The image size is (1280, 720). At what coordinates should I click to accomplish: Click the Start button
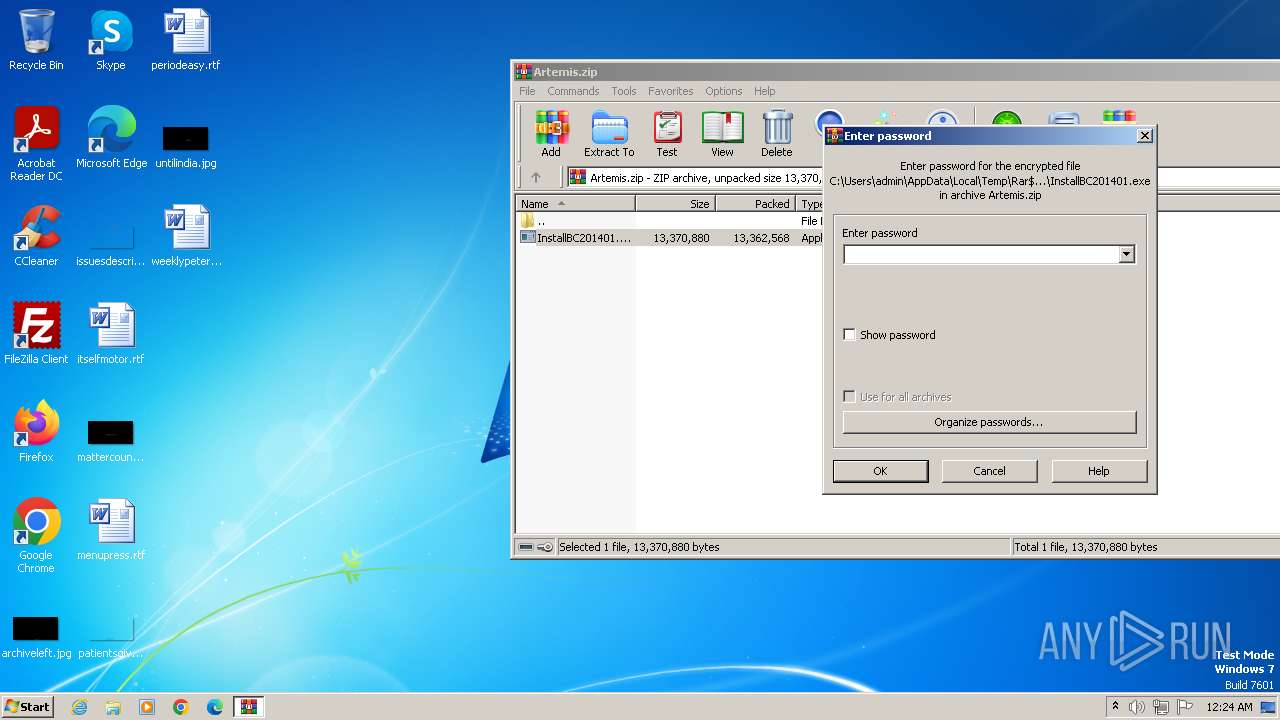(27, 707)
